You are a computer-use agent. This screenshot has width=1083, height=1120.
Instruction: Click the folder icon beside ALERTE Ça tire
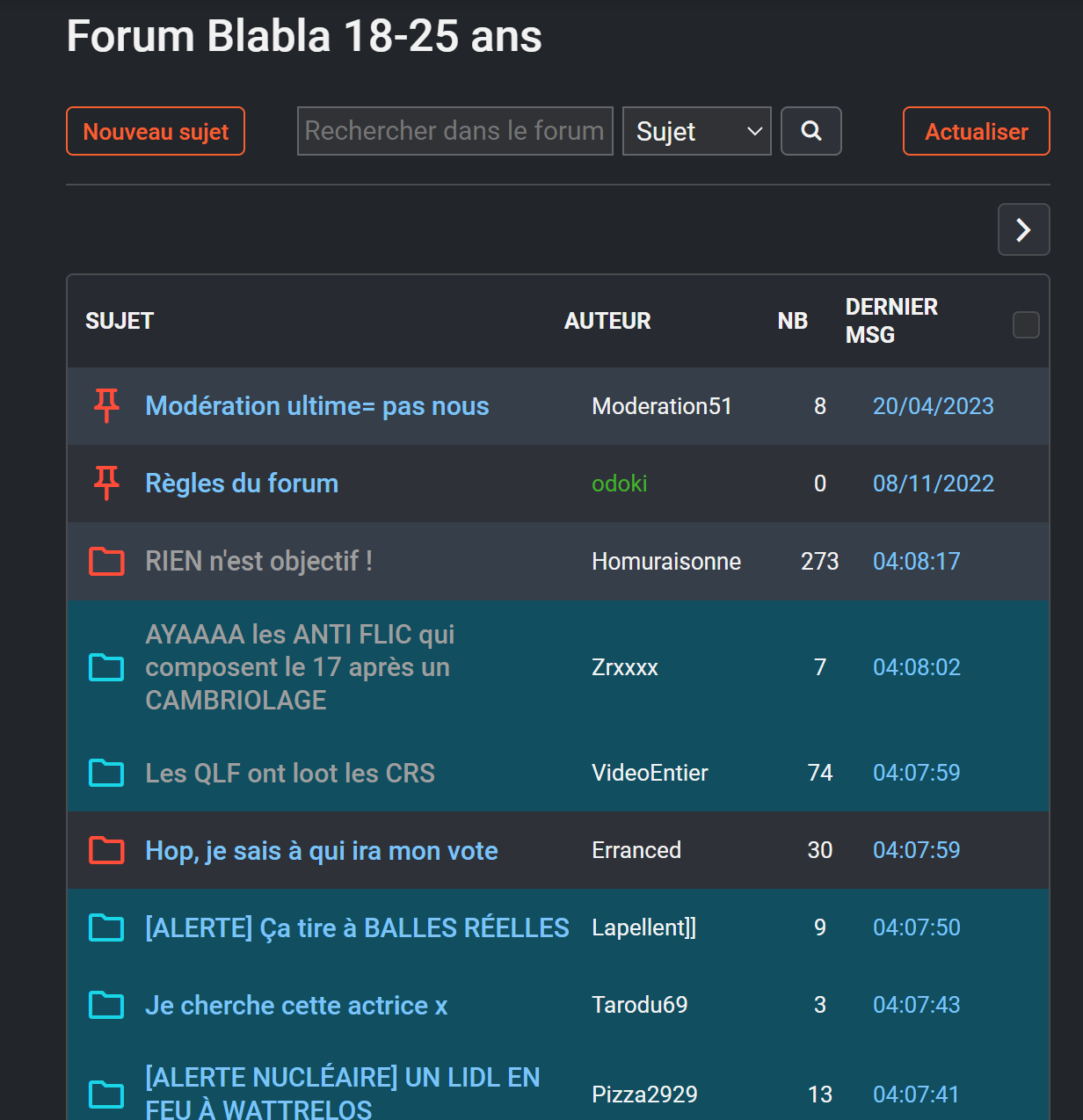(x=106, y=927)
